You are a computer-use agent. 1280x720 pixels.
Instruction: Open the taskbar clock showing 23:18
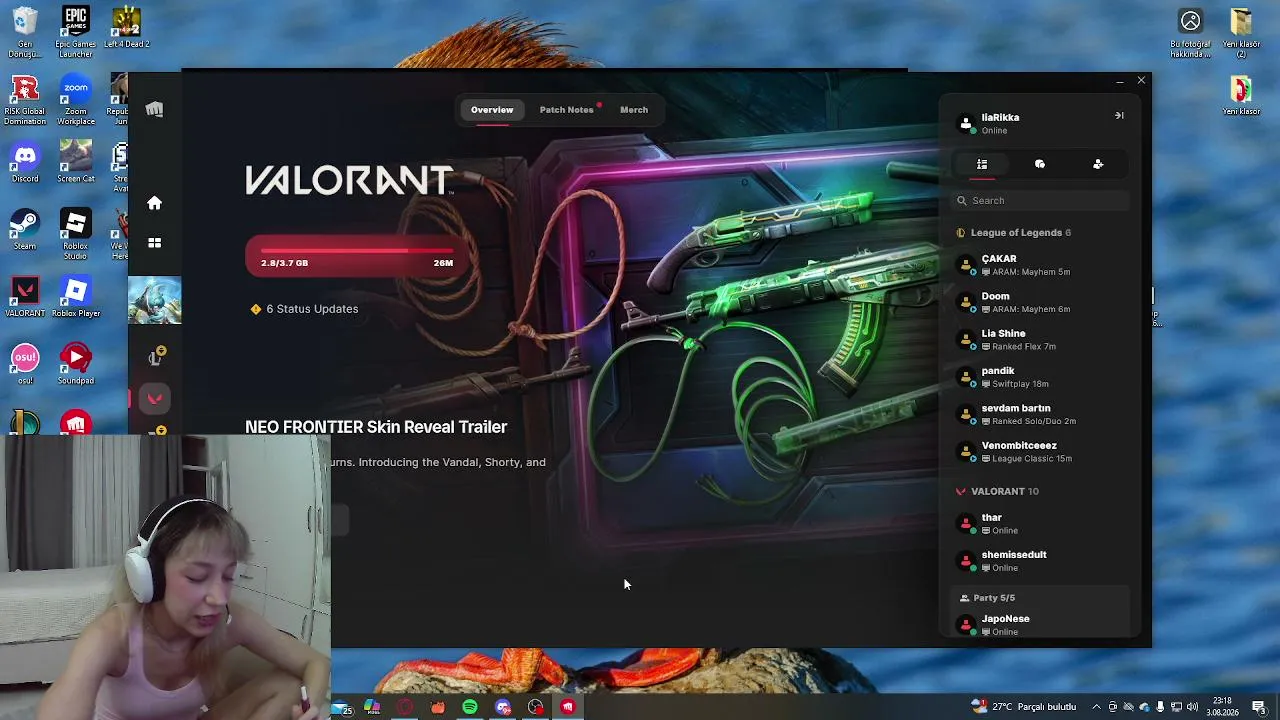(x=1223, y=707)
